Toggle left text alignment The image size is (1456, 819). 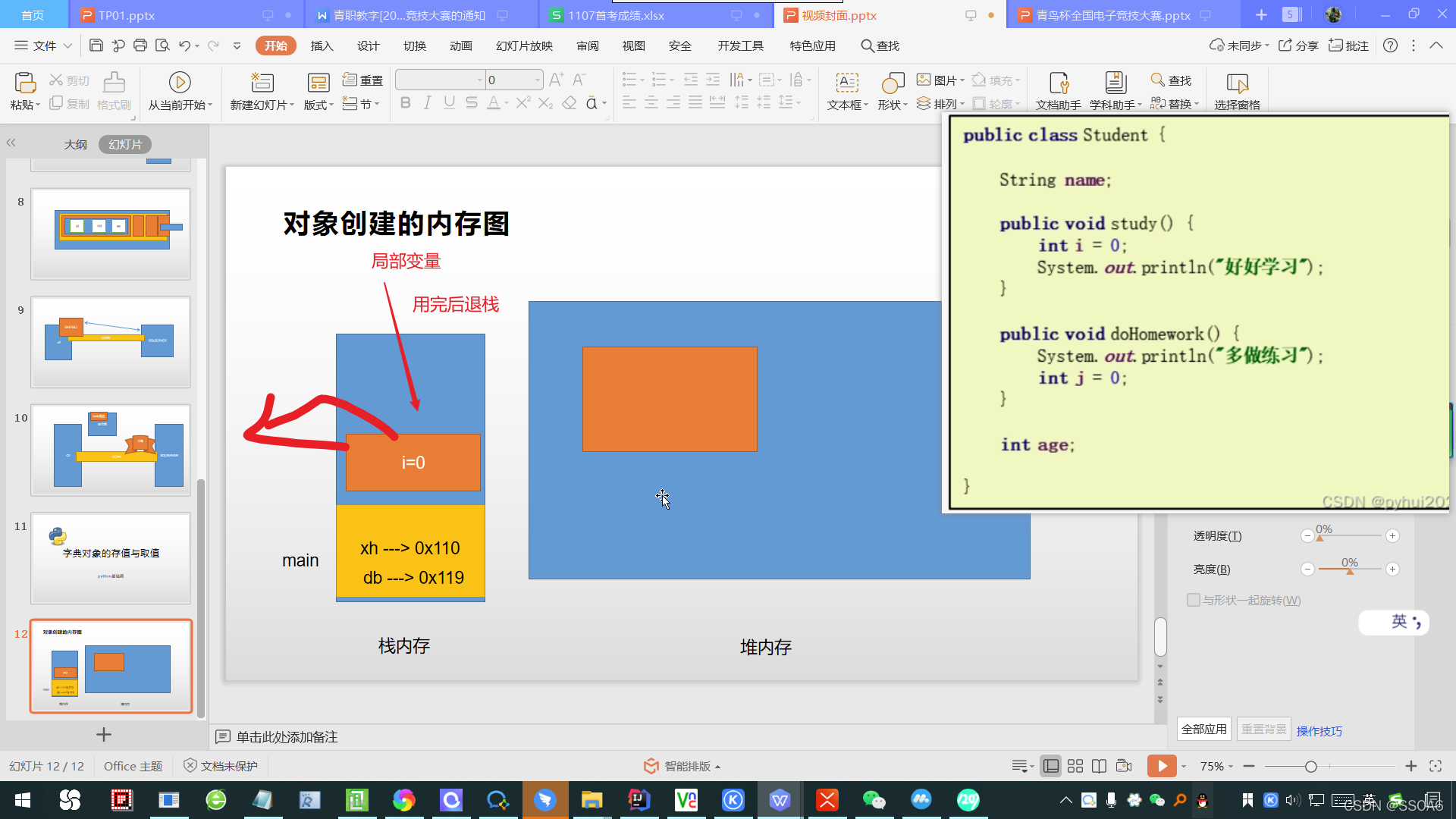[x=629, y=102]
